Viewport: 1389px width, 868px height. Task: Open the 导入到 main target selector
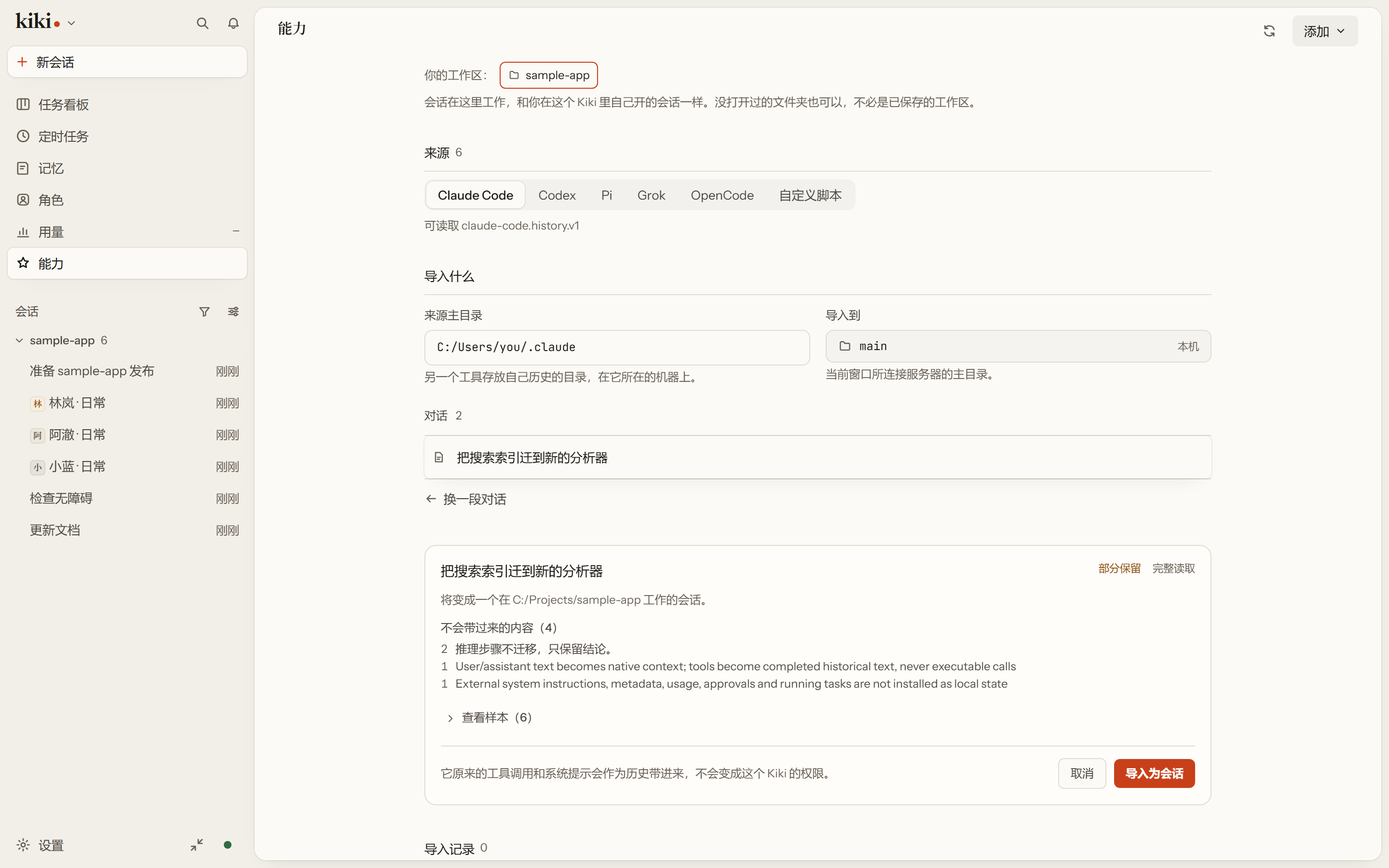tap(1018, 346)
